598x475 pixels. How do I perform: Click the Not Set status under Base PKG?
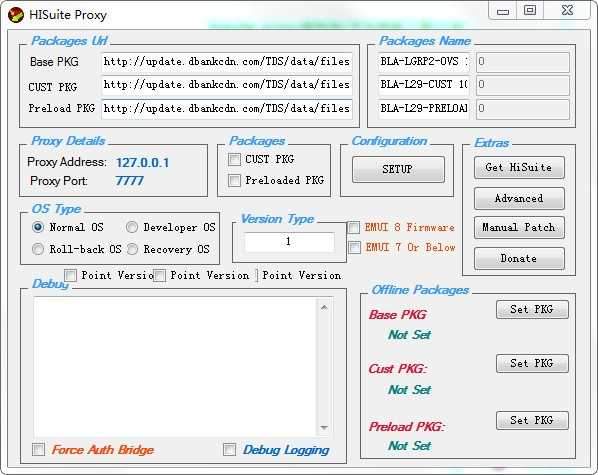[x=409, y=335]
